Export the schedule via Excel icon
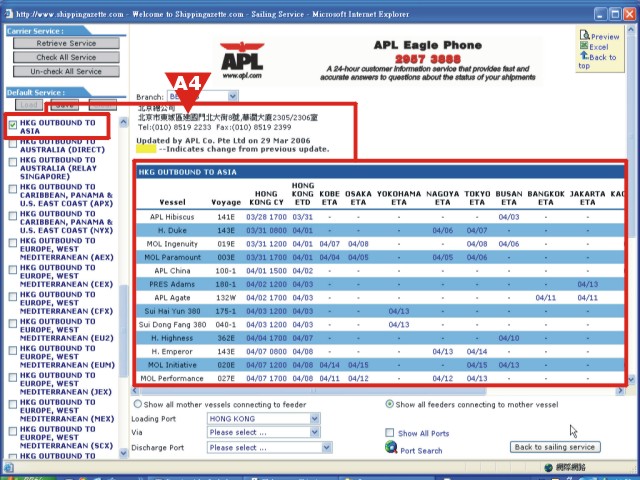This screenshot has width=640, height=480. [x=584, y=46]
